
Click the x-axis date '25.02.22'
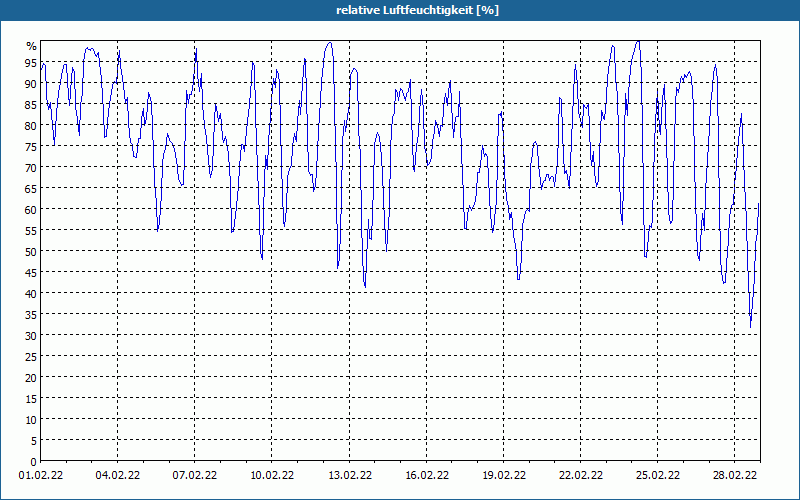(x=658, y=475)
